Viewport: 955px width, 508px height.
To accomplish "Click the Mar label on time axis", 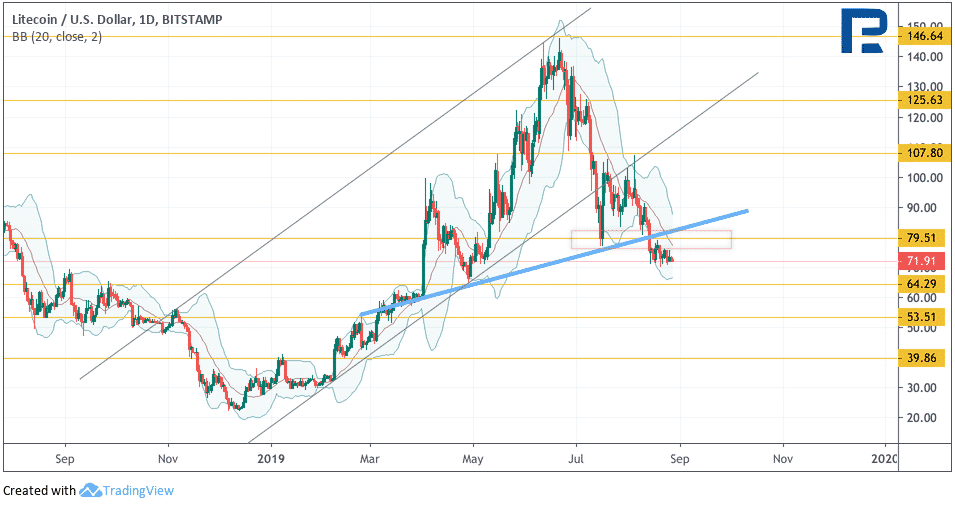I will (370, 459).
